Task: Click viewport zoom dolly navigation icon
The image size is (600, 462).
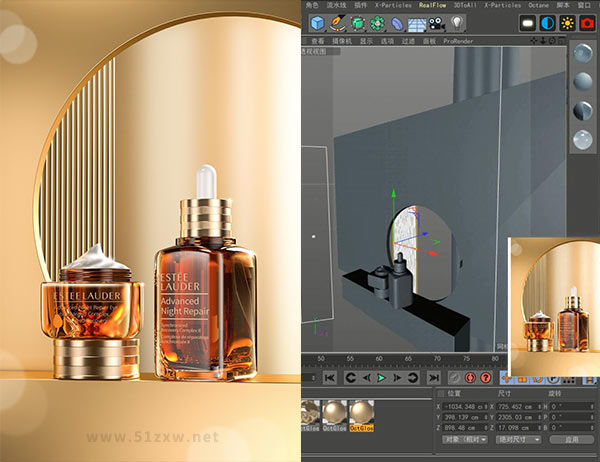Action: click(x=543, y=41)
